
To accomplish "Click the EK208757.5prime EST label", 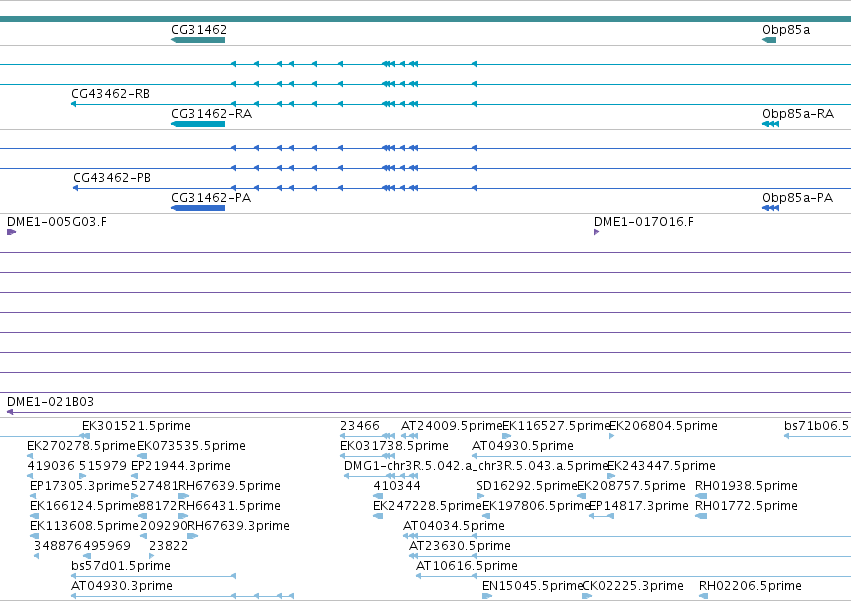I will 631,486.
